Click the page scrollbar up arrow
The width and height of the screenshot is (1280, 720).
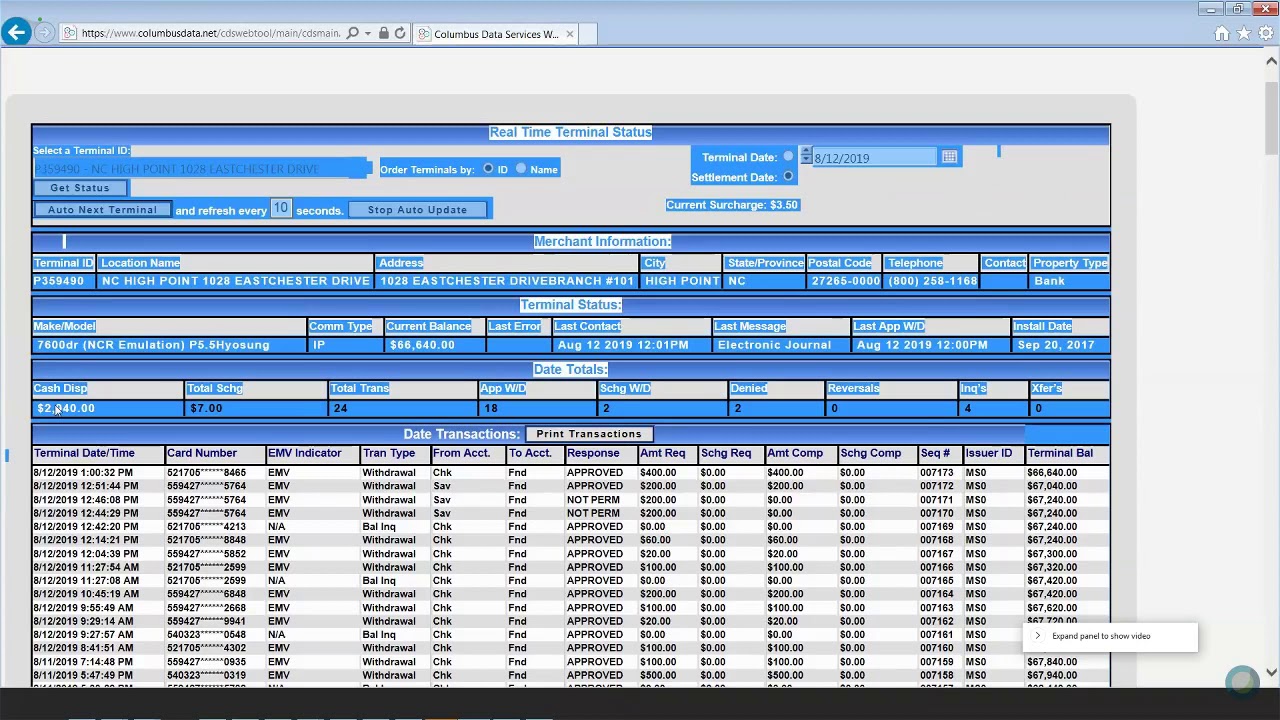click(x=1271, y=61)
